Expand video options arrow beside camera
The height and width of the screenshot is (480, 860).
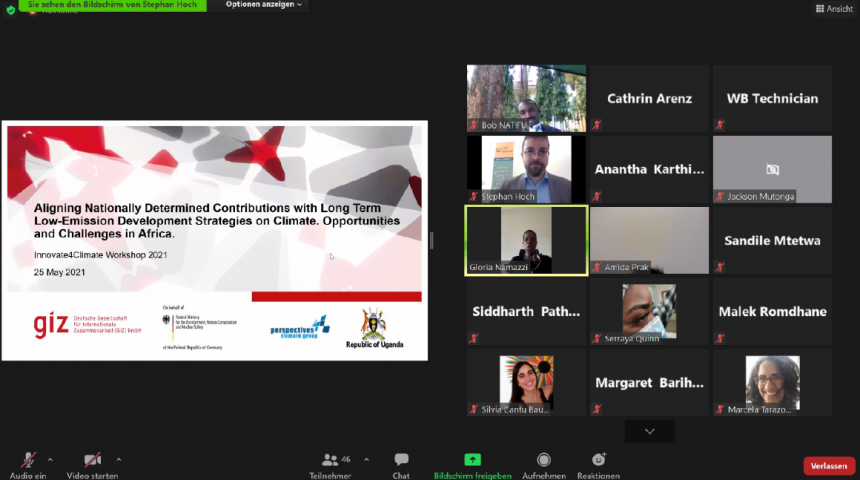coord(119,460)
